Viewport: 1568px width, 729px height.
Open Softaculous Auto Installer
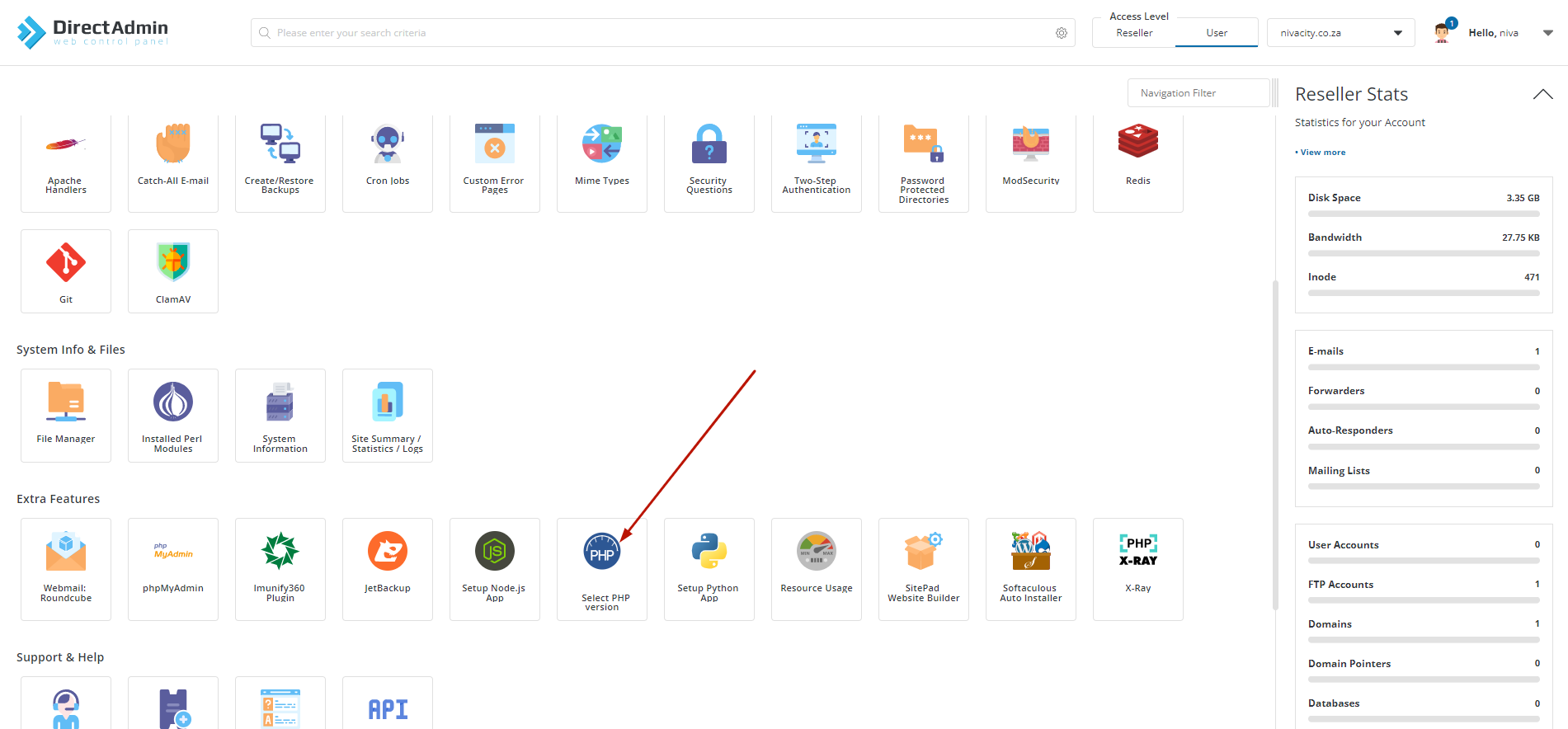[1030, 568]
